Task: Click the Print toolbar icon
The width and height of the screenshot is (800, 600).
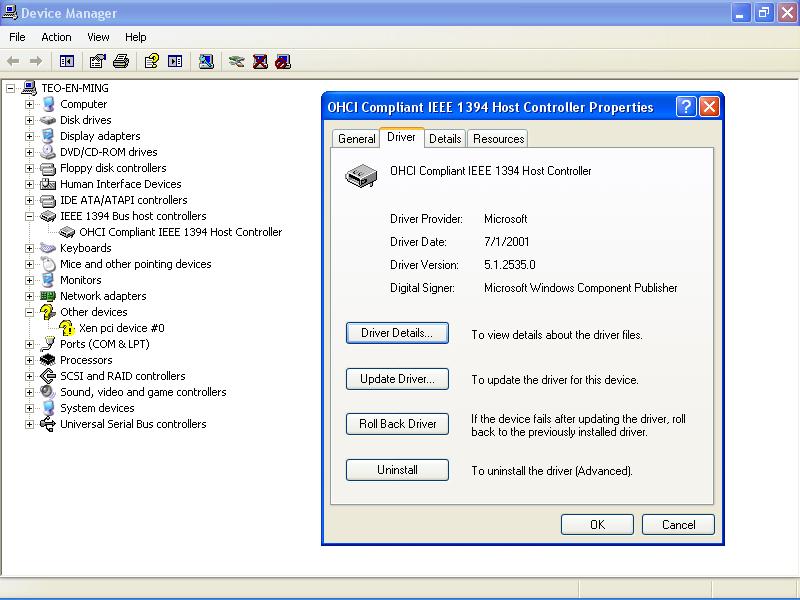Action: click(x=121, y=61)
